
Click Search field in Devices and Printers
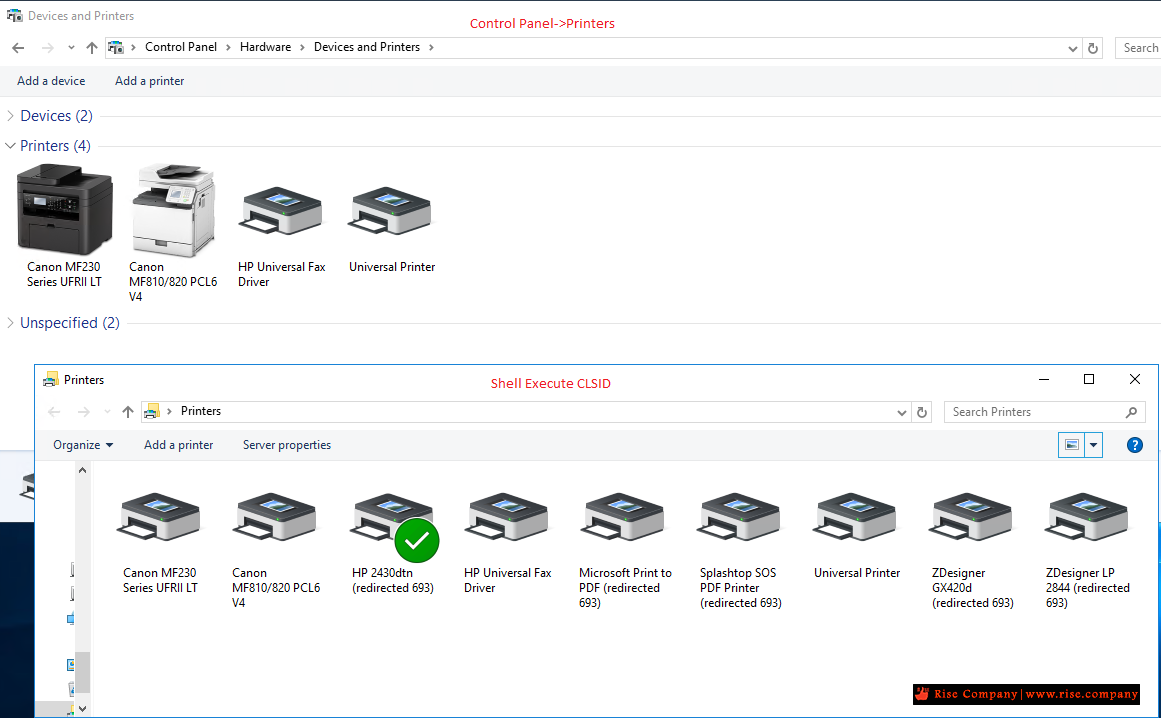click(x=1139, y=48)
